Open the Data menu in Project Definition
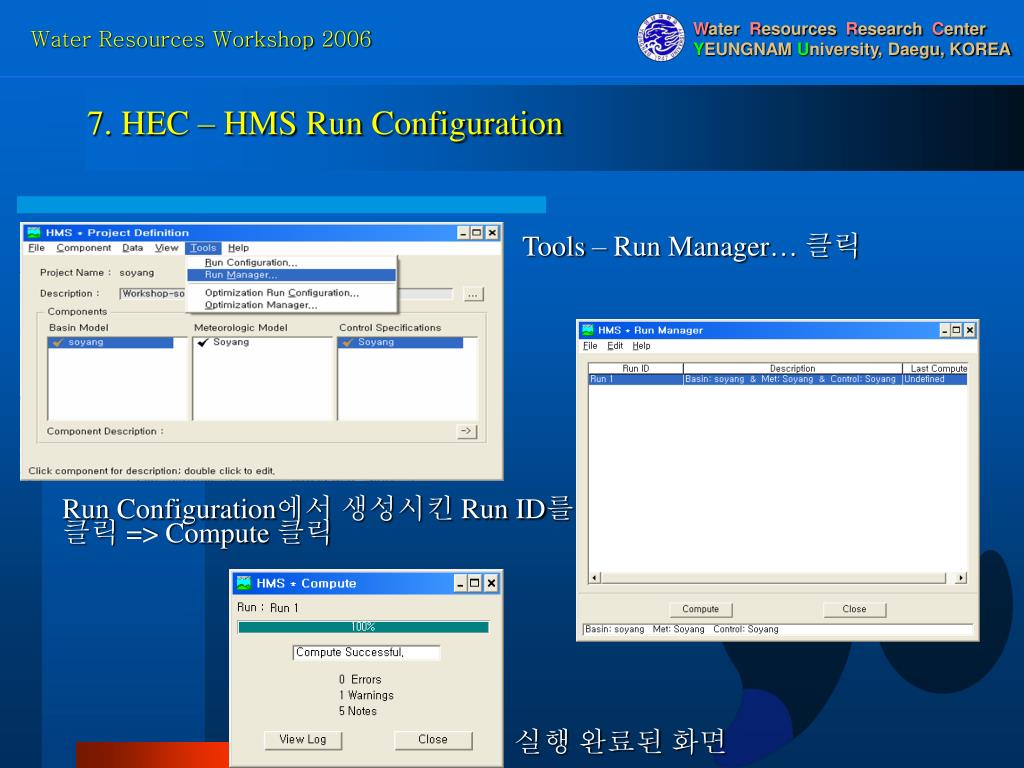This screenshot has width=1024, height=768. [x=133, y=248]
